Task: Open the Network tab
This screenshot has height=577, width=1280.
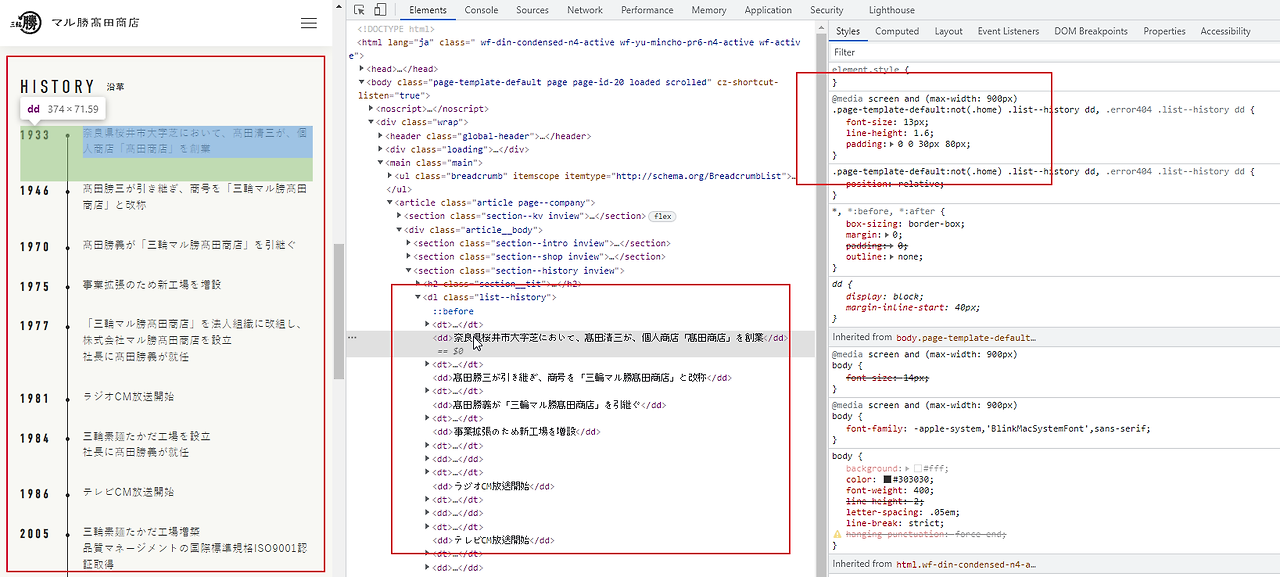Action: 585,10
